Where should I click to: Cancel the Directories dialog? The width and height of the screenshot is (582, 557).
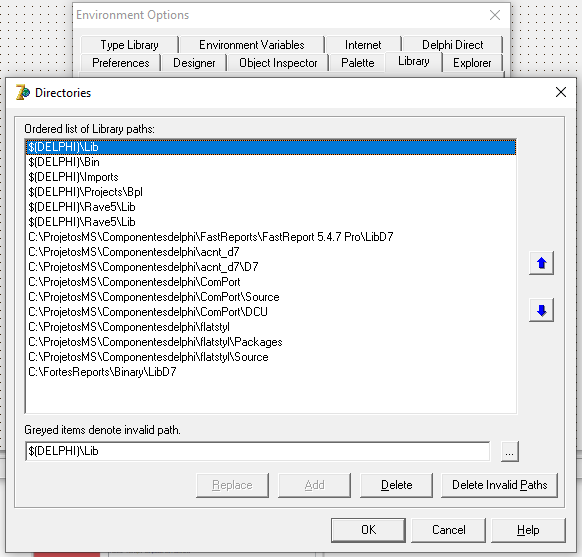(x=448, y=530)
